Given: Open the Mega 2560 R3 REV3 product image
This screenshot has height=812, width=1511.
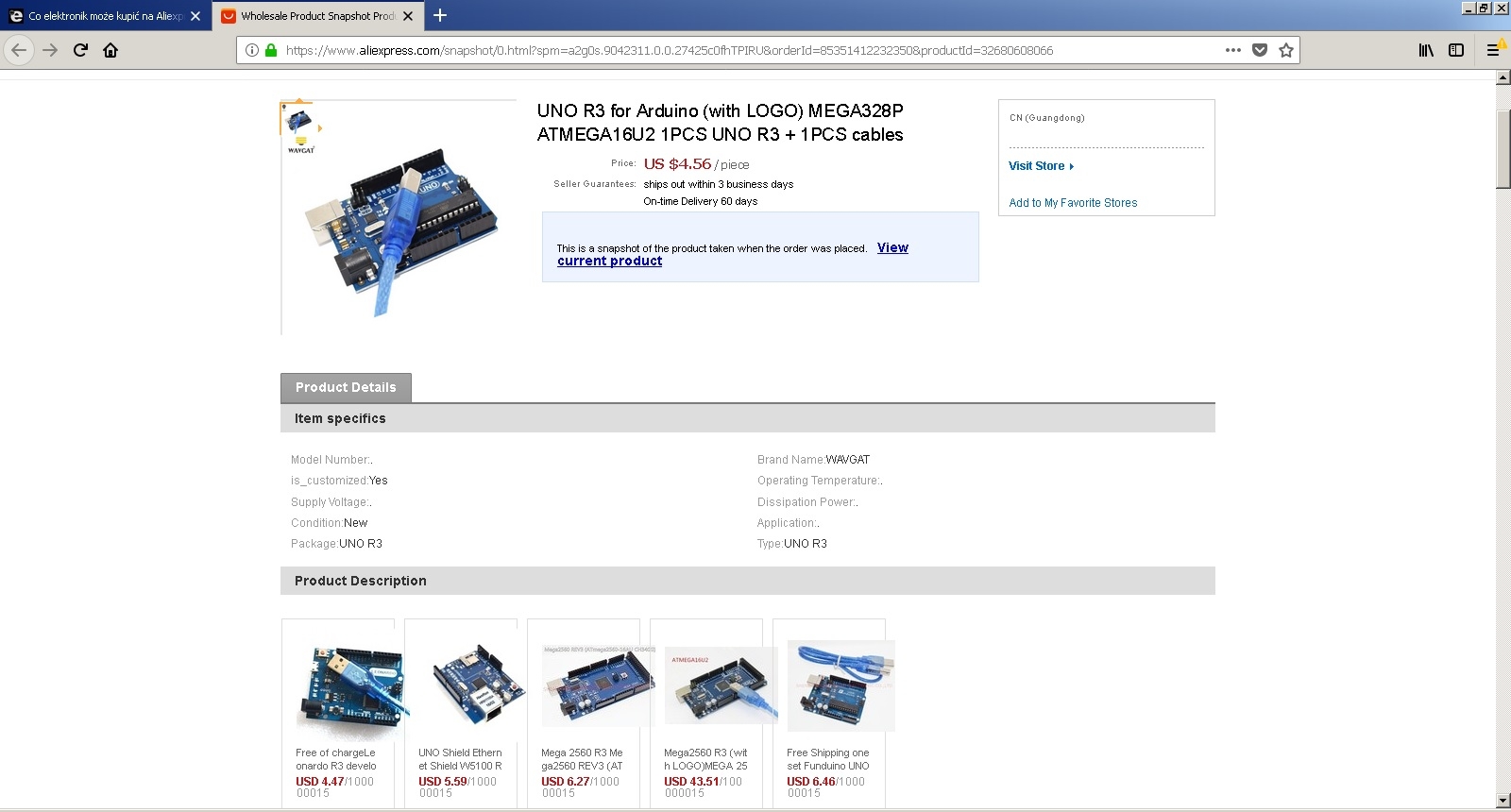Looking at the screenshot, I should click(x=597, y=687).
